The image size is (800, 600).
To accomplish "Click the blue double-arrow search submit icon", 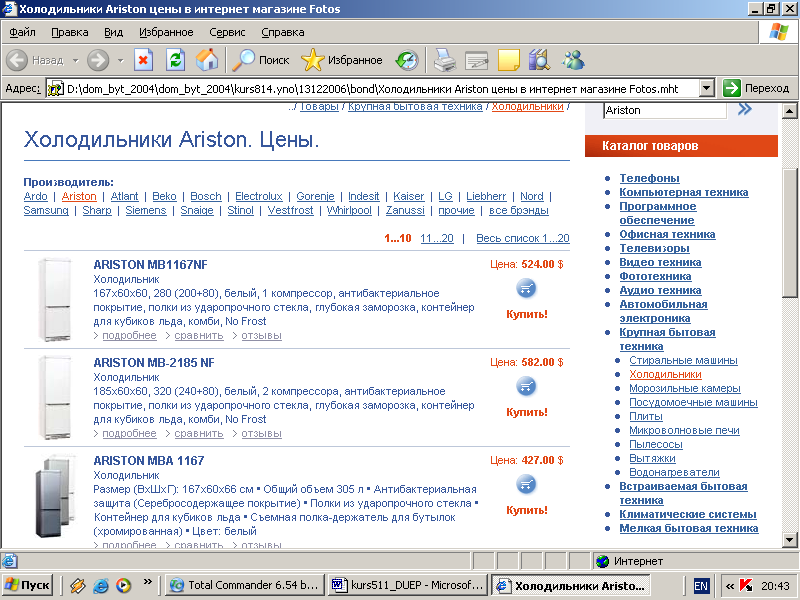I will (x=745, y=109).
